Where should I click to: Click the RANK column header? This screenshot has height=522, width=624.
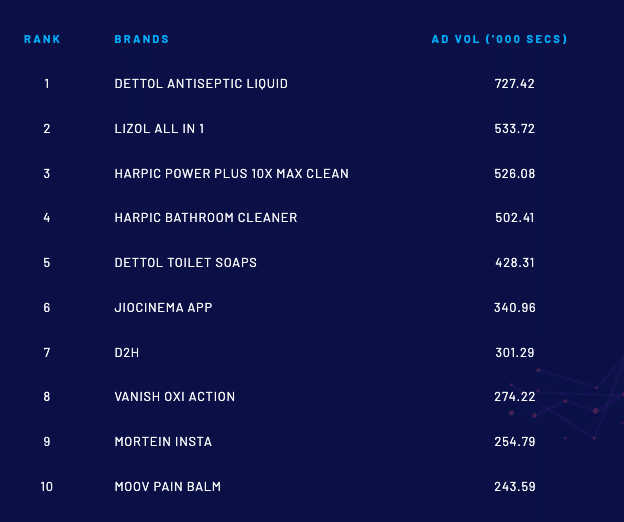coord(42,40)
